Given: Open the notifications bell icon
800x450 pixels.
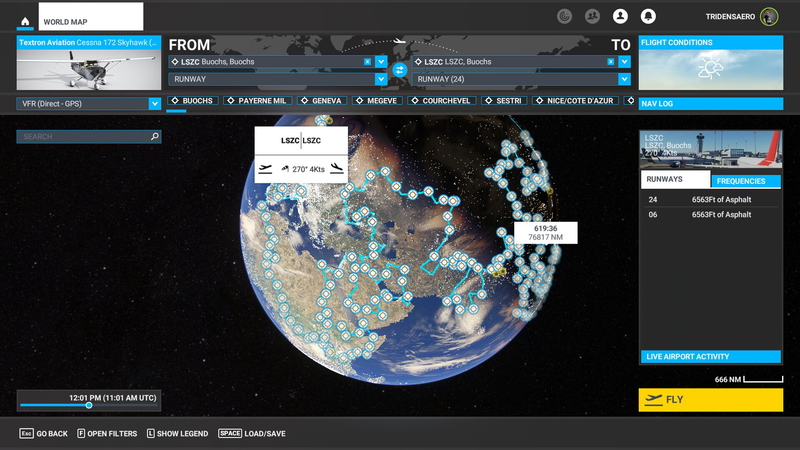Looking at the screenshot, I should tap(648, 16).
